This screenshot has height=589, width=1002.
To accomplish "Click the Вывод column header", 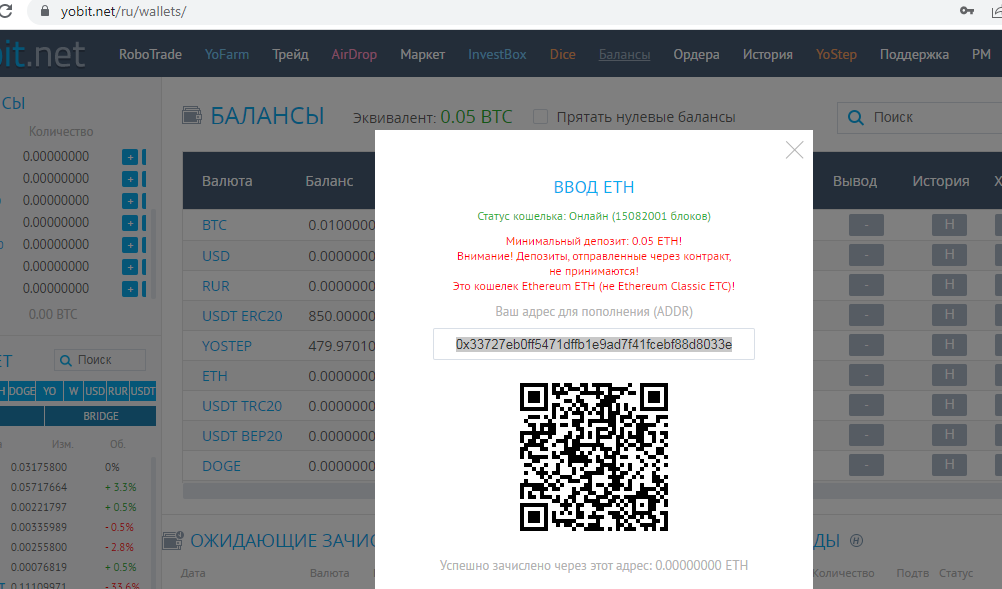I will (x=854, y=181).
